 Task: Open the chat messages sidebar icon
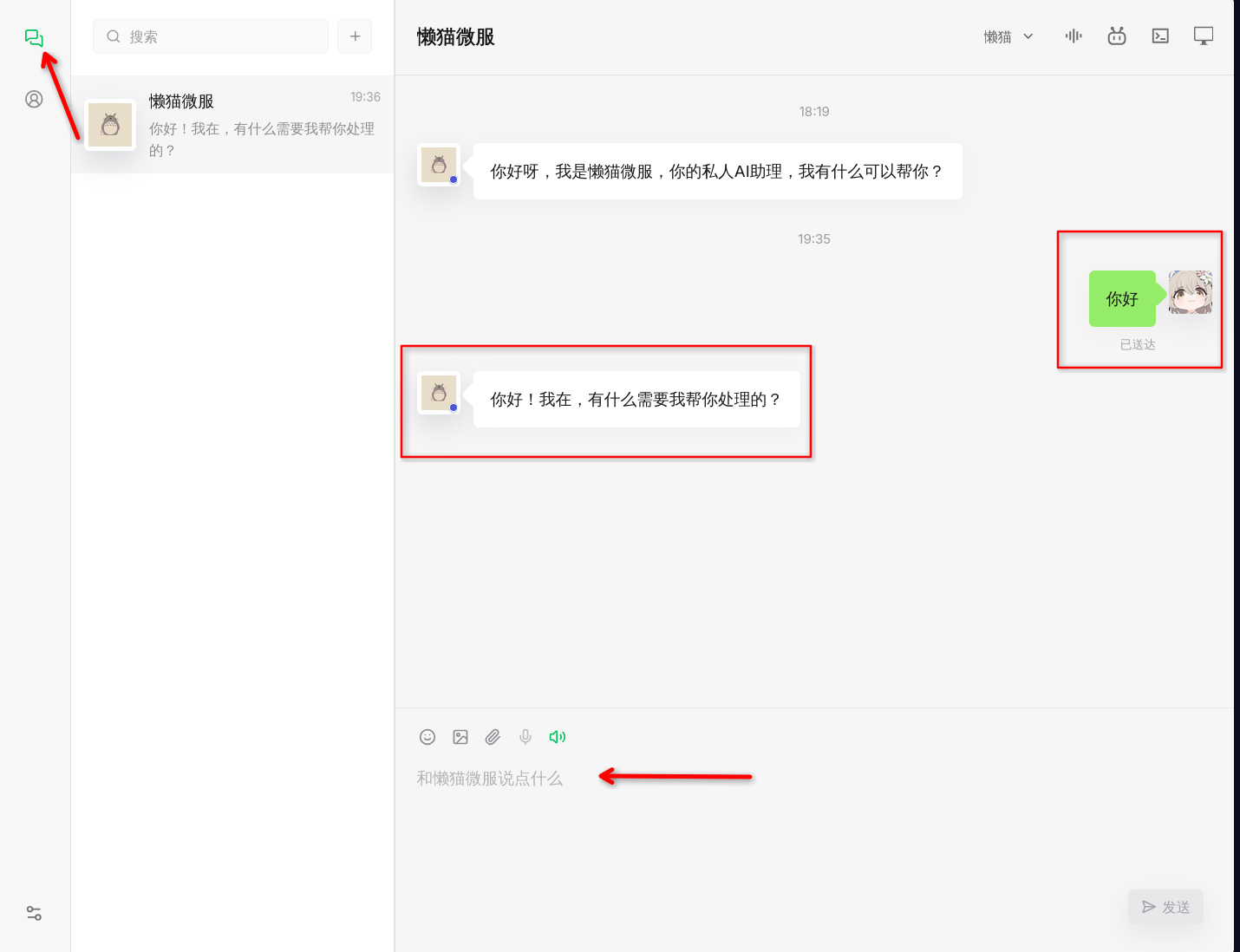pos(34,37)
